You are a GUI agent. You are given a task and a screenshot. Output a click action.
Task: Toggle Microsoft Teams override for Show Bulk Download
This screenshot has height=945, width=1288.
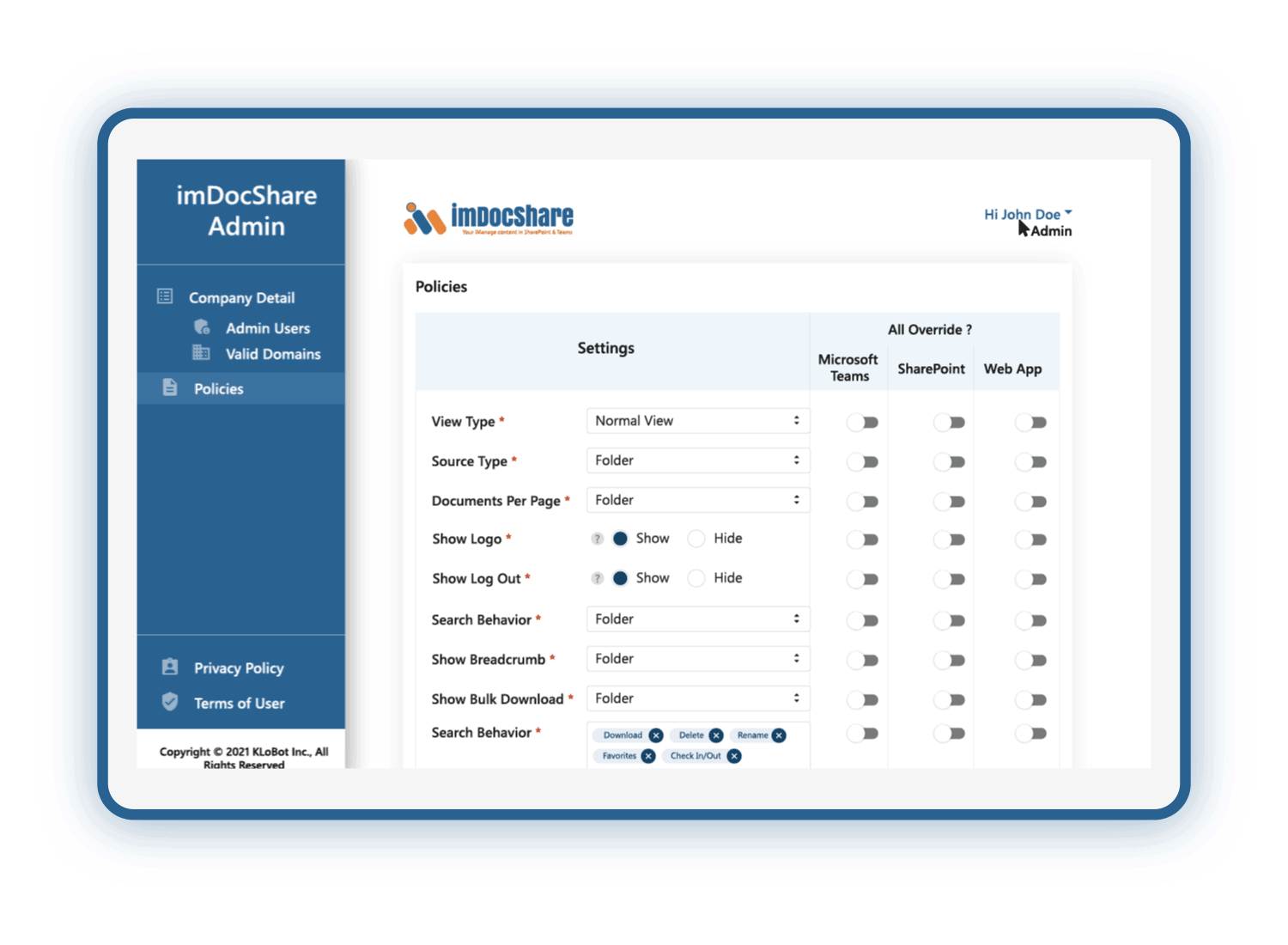pyautogui.click(x=862, y=699)
